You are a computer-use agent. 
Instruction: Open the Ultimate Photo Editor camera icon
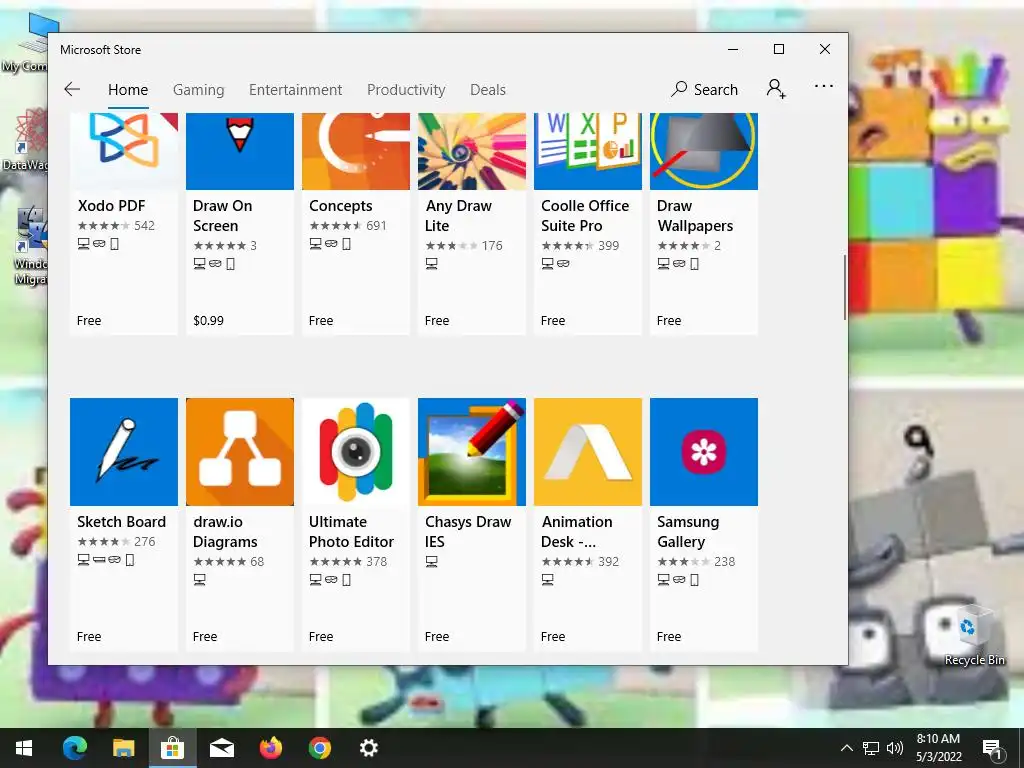356,452
